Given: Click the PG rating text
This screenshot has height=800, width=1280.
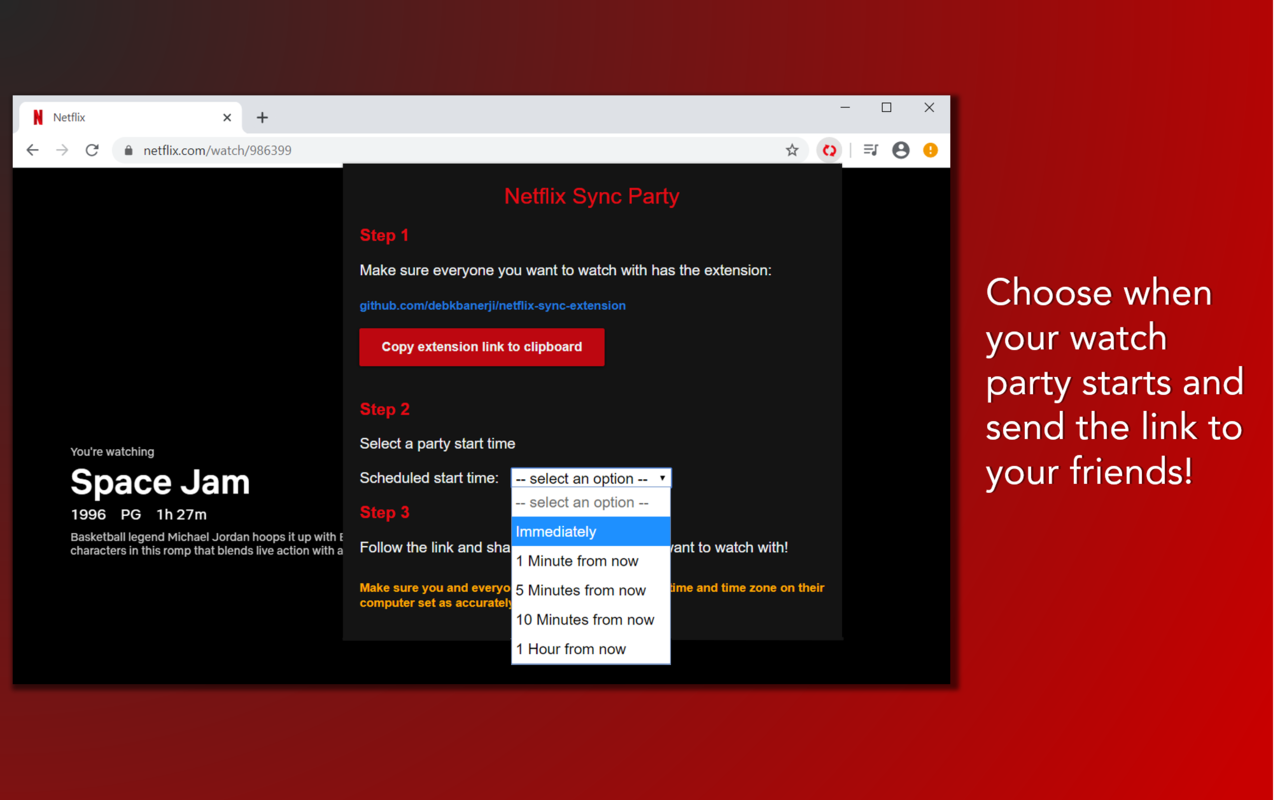Looking at the screenshot, I should pyautogui.click(x=131, y=514).
